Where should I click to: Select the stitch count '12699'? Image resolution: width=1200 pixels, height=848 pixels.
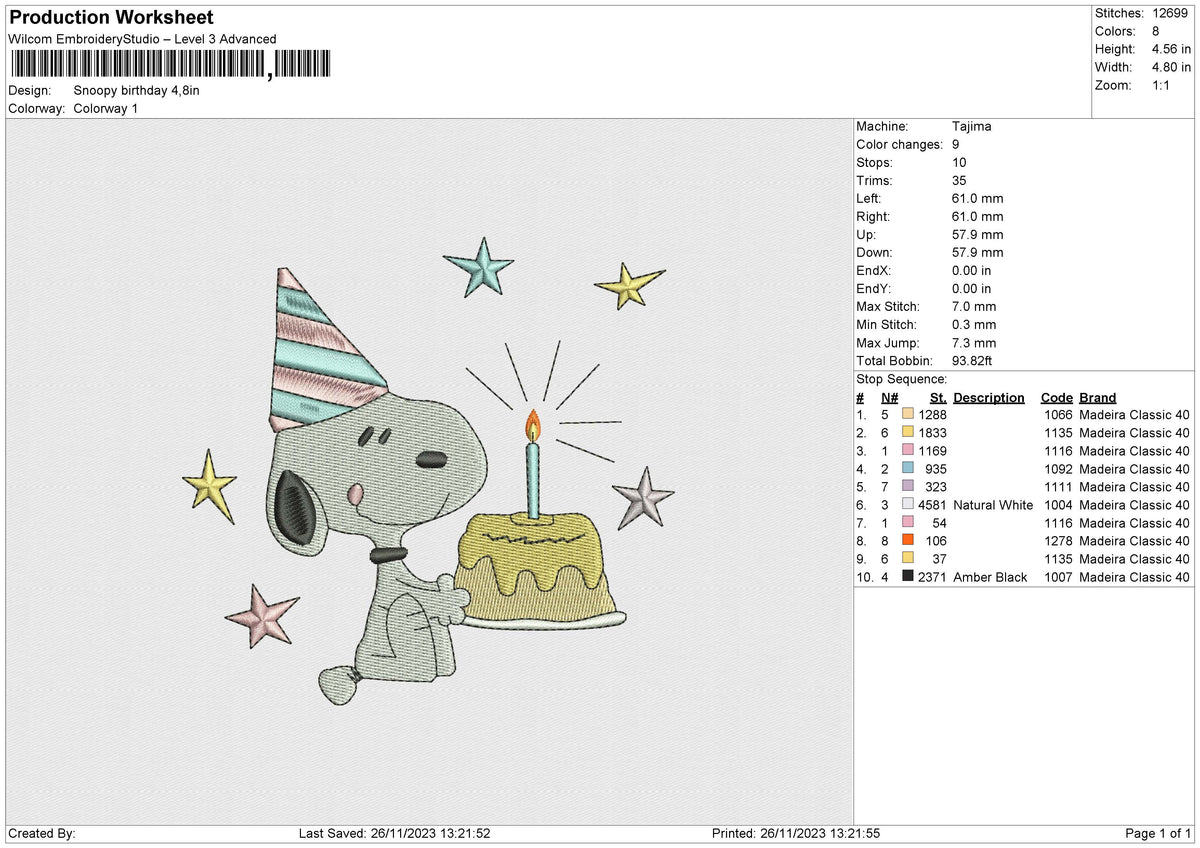pyautogui.click(x=1170, y=13)
